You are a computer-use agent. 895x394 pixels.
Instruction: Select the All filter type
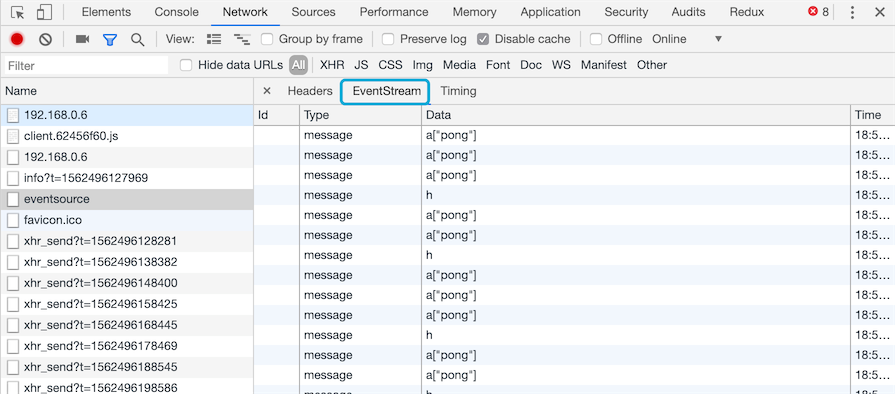(x=299, y=65)
